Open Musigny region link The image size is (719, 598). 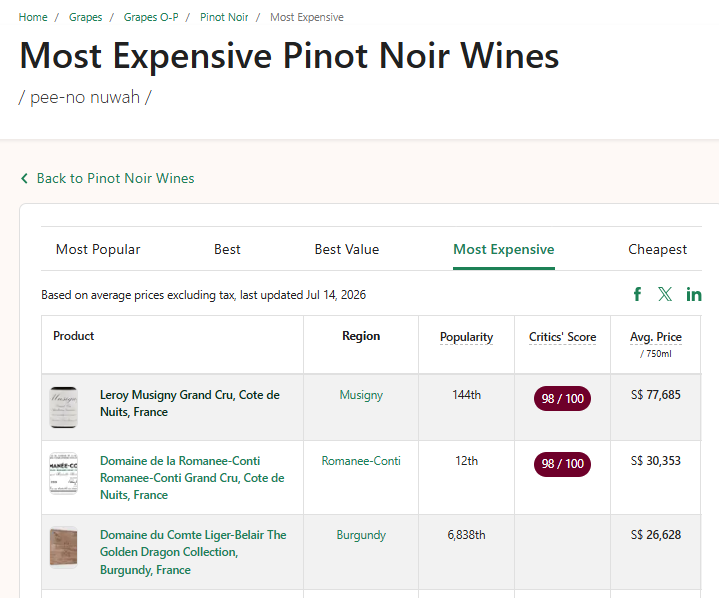(361, 395)
